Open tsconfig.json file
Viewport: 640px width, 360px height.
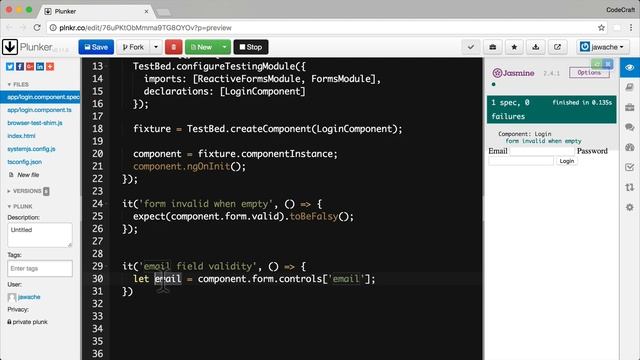24,162
